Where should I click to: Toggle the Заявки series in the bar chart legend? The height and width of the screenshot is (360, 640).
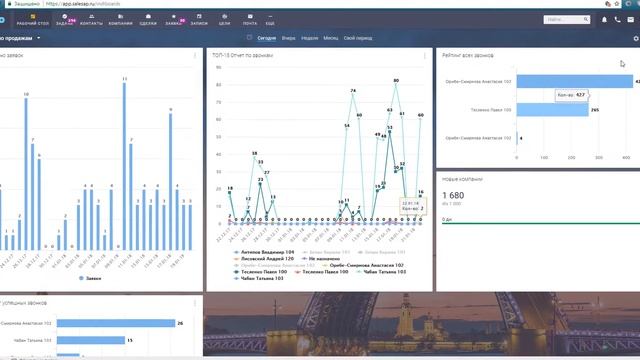90,278
